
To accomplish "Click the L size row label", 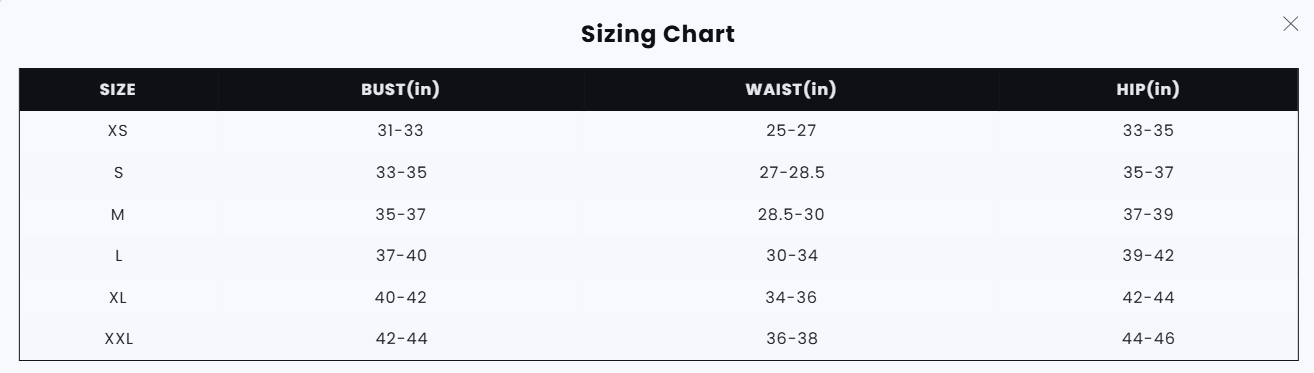I will [118, 256].
